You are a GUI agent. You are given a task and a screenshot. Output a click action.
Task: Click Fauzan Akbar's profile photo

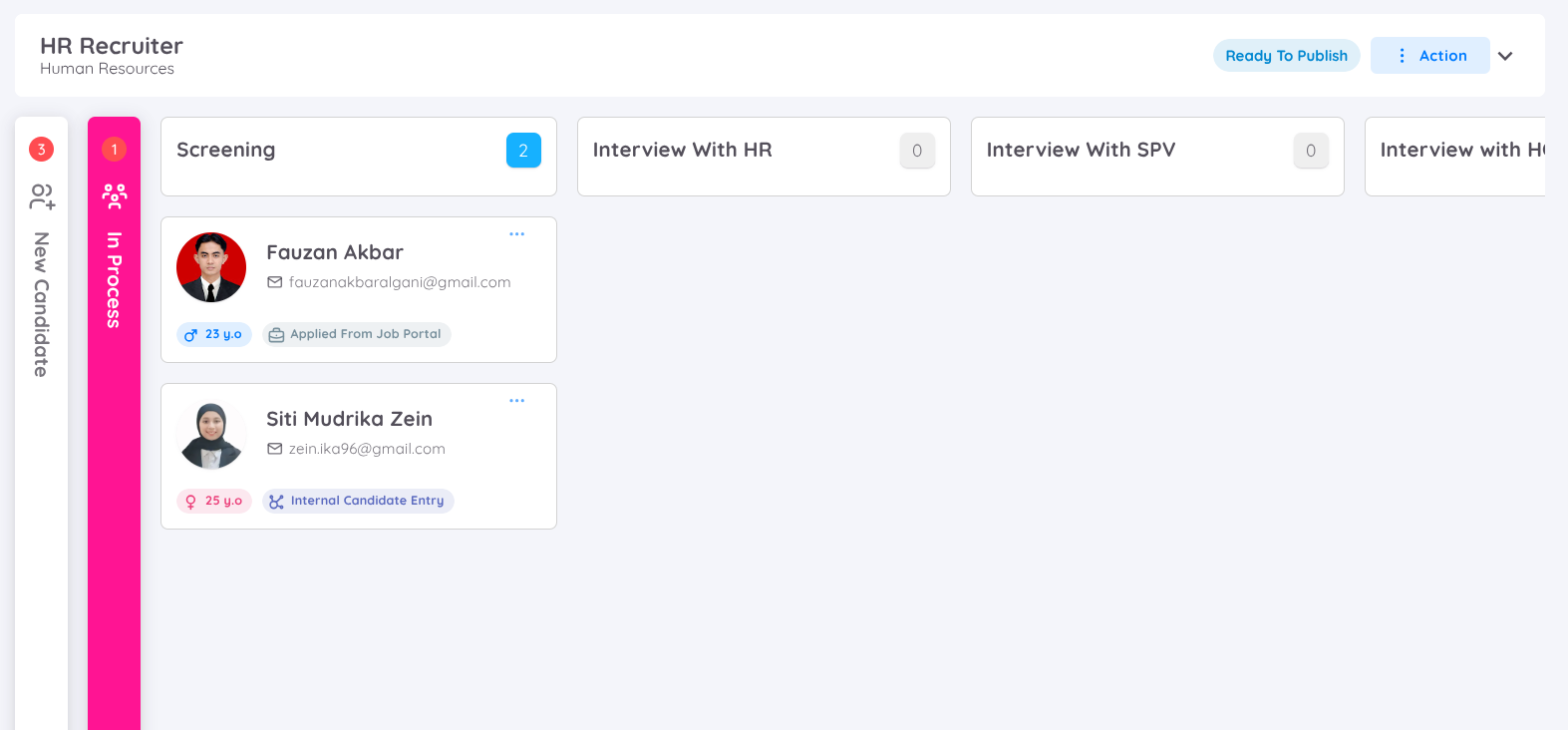[211, 267]
